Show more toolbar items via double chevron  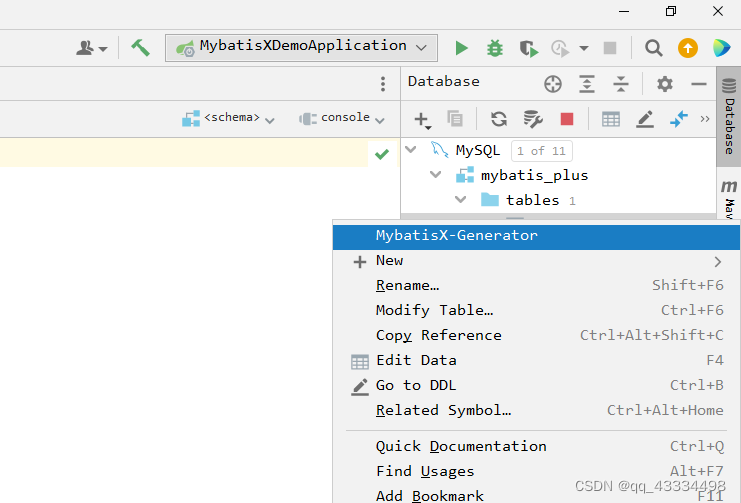[705, 119]
